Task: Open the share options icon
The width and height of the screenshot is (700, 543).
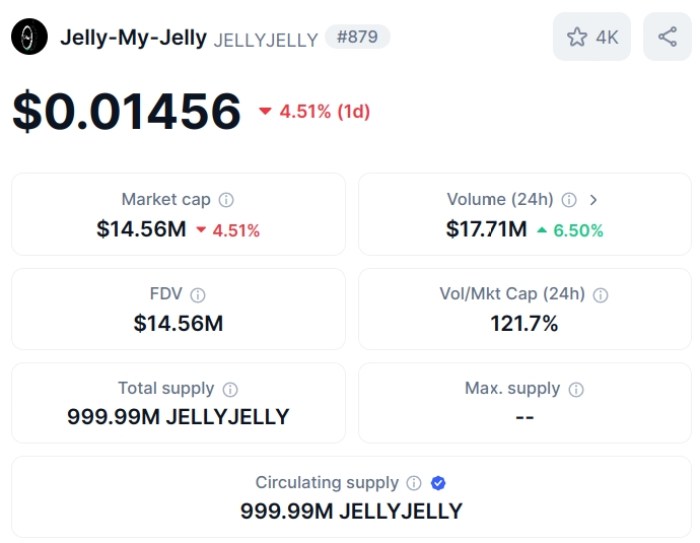Action: [x=667, y=37]
